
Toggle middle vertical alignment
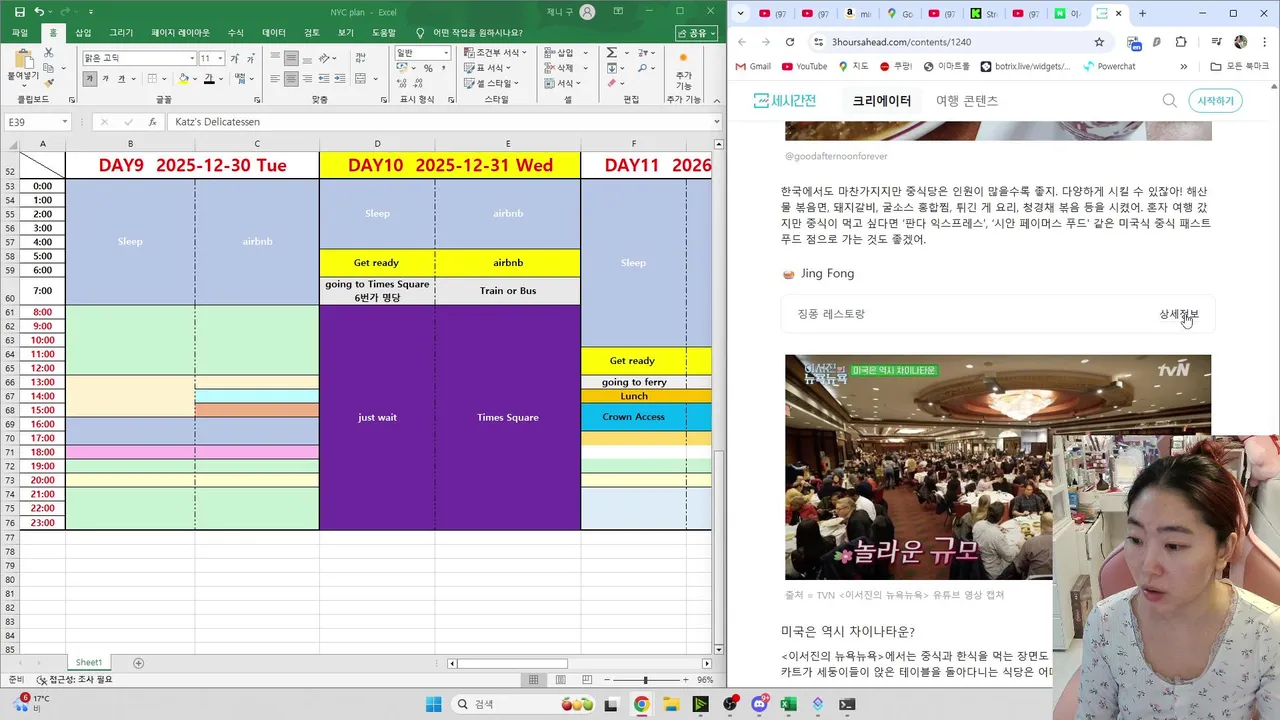click(x=291, y=58)
